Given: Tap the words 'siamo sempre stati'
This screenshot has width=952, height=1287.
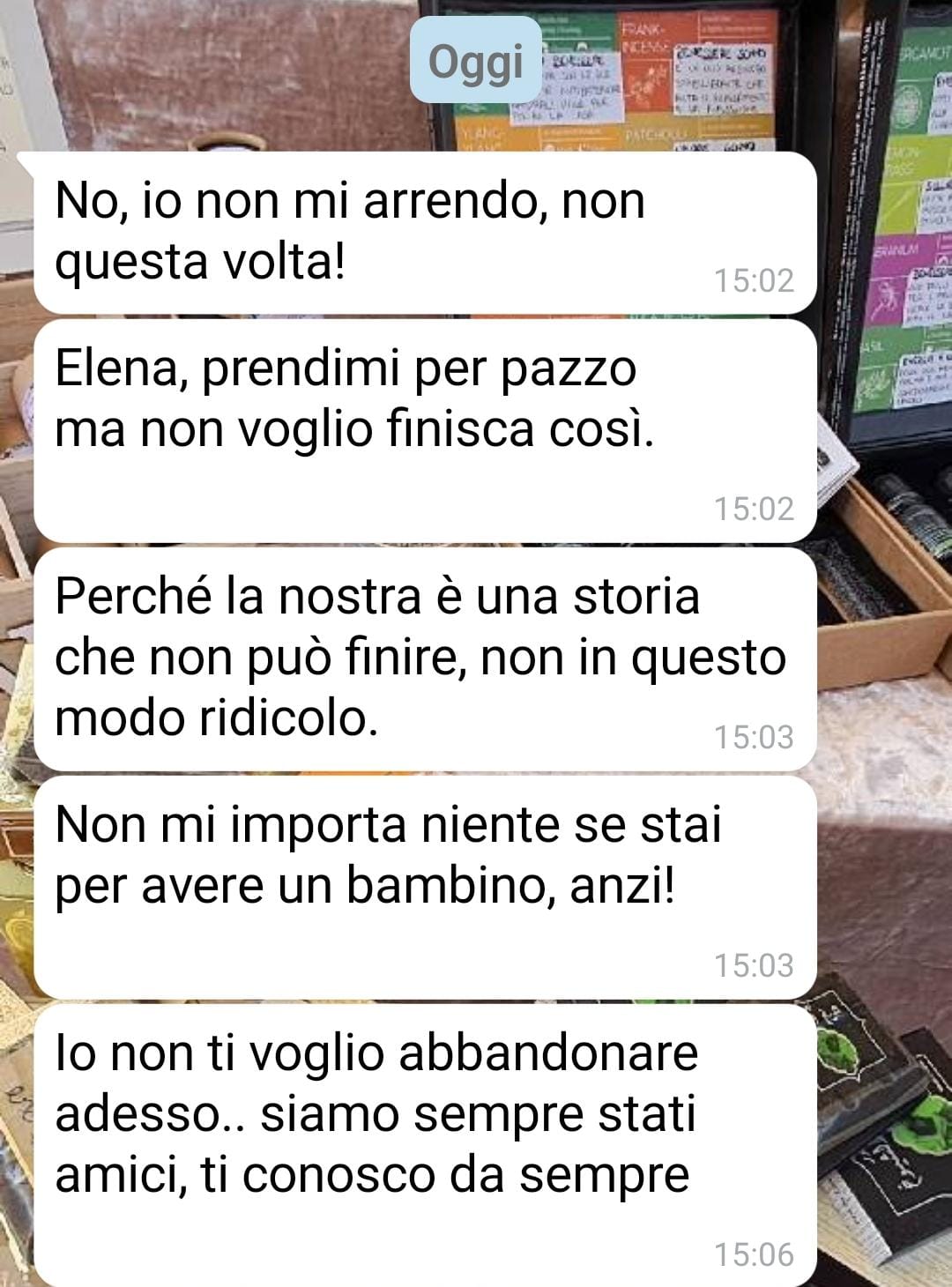Looking at the screenshot, I should point(478,1114).
